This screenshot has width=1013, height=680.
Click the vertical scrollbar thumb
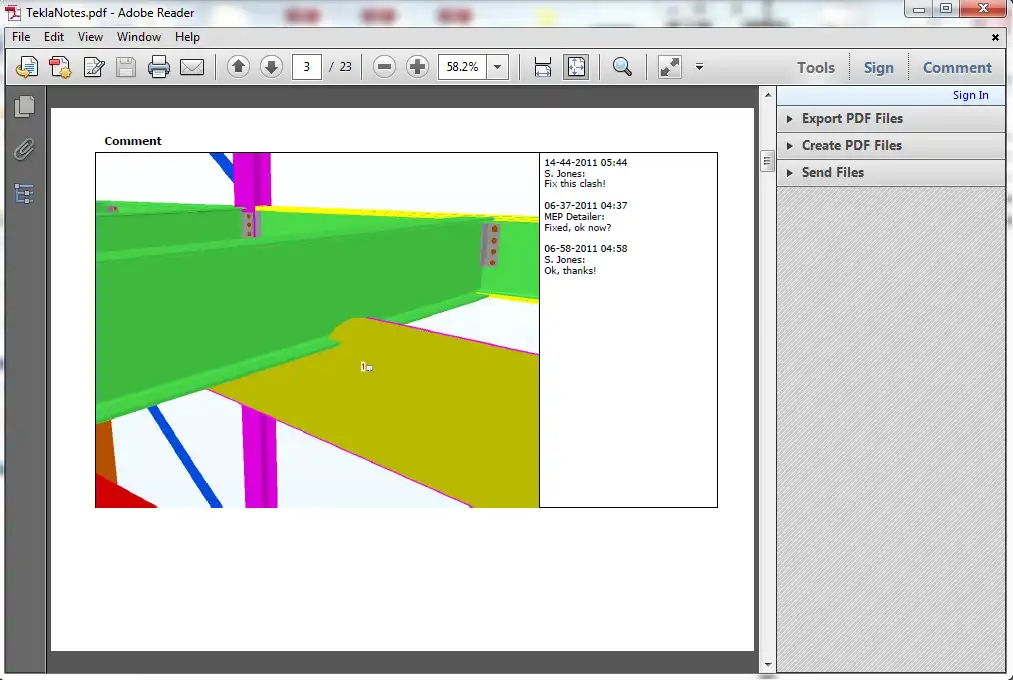pyautogui.click(x=767, y=161)
